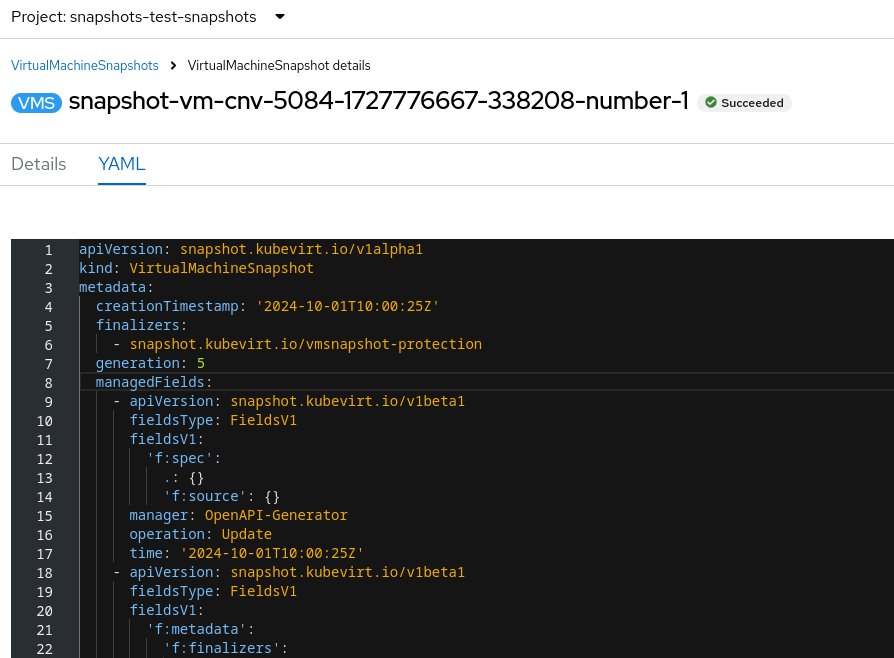
Task: Click the managedFields key on line 8
Action: click(152, 382)
